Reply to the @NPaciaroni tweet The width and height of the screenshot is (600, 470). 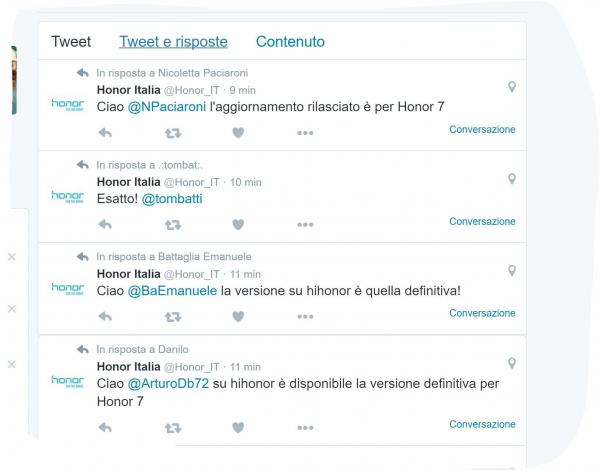pos(105,133)
